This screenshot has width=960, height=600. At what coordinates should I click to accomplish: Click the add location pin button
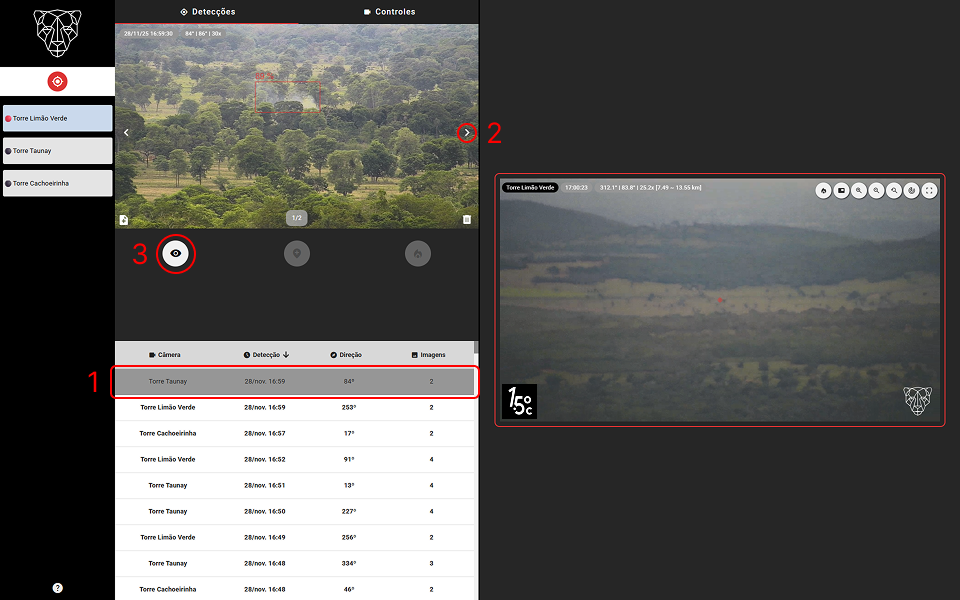pos(296,254)
